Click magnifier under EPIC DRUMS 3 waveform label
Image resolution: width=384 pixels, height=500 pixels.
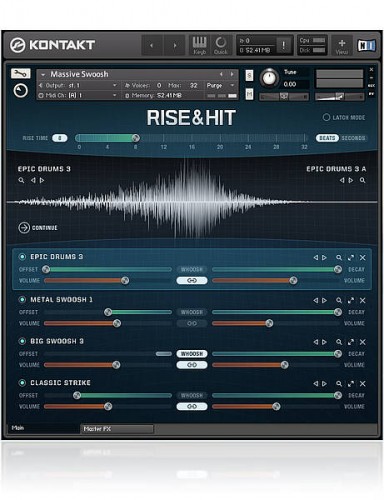[21, 180]
